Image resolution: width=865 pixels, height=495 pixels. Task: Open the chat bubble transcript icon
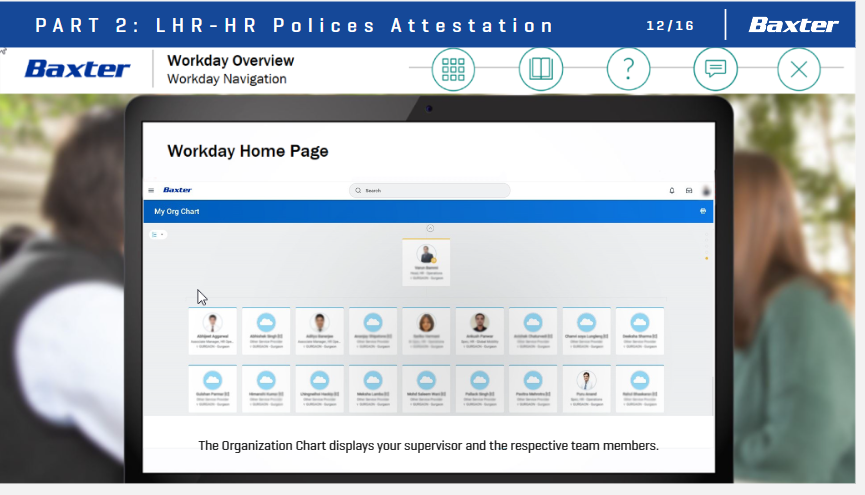tap(716, 69)
